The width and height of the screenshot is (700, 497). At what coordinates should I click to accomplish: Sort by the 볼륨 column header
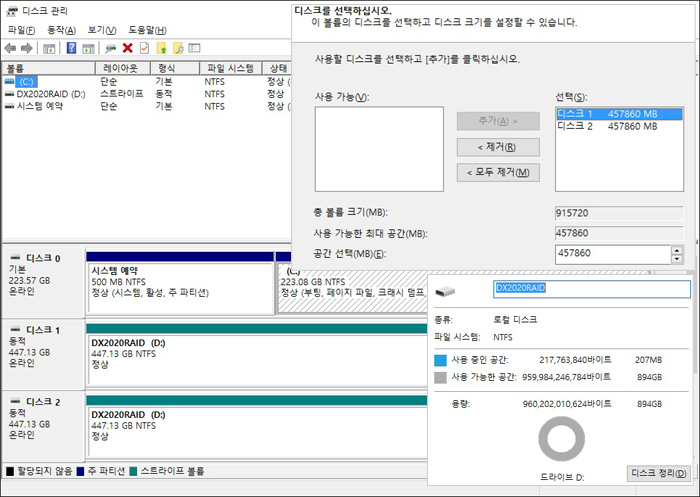point(48,68)
